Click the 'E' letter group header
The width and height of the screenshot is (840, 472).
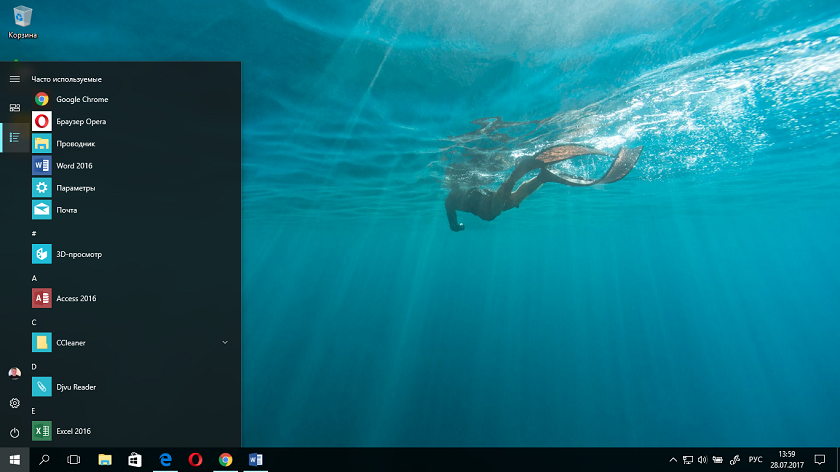pos(33,411)
